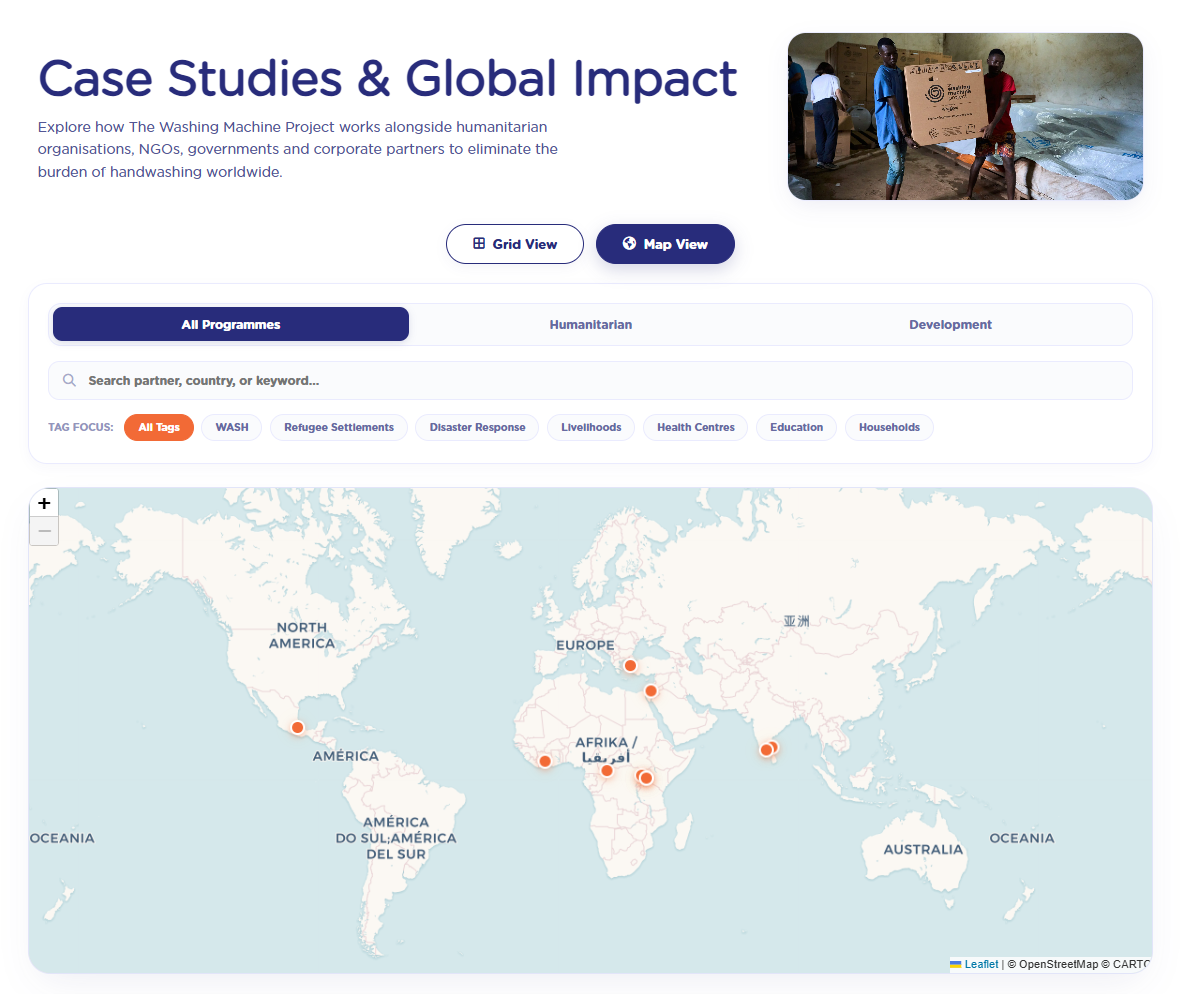The width and height of the screenshot is (1180, 994).
Task: Open the marker near Greece/Turkey
Action: click(x=631, y=666)
